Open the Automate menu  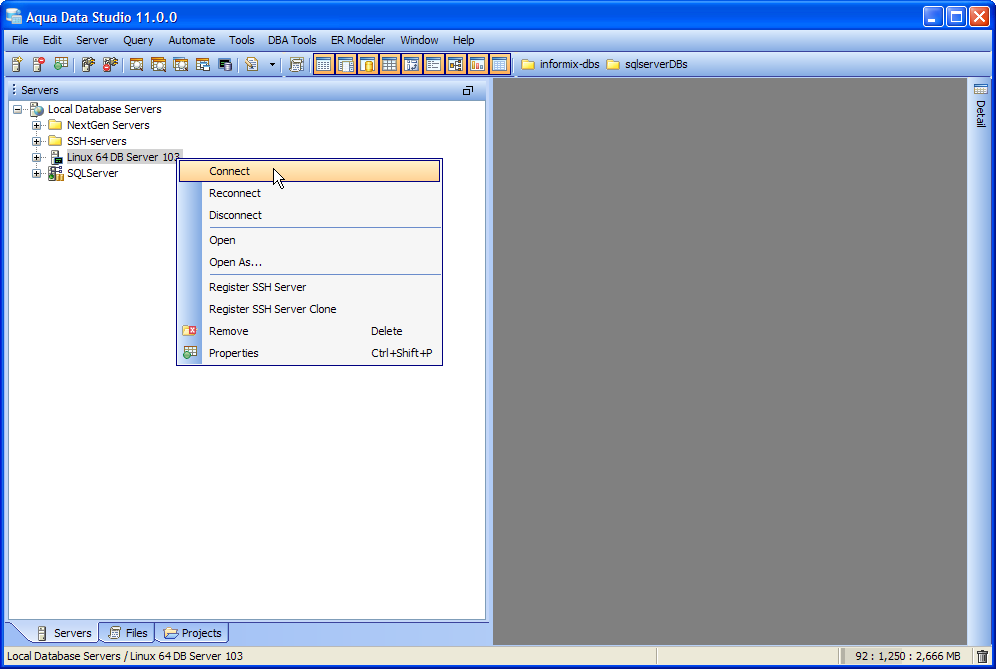click(192, 40)
